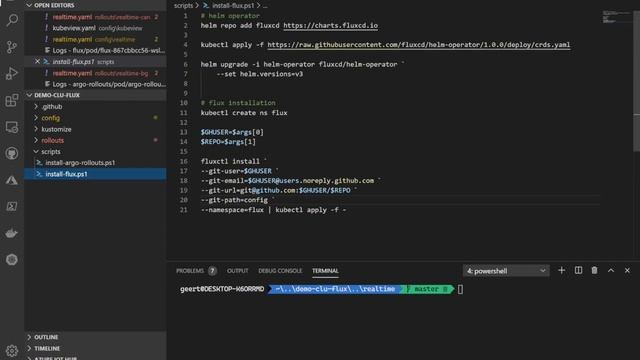Image resolution: width=640 pixels, height=360 pixels.
Task: Select terminal dropdown '4: powershell'
Action: click(x=506, y=271)
